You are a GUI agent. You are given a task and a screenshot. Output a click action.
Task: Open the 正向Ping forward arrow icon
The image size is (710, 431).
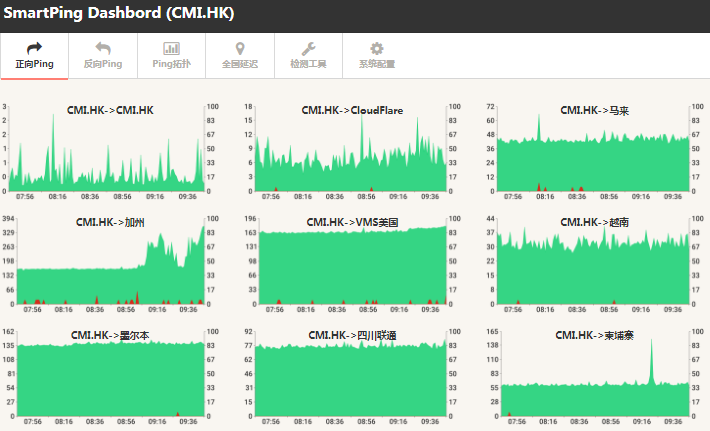point(34,48)
